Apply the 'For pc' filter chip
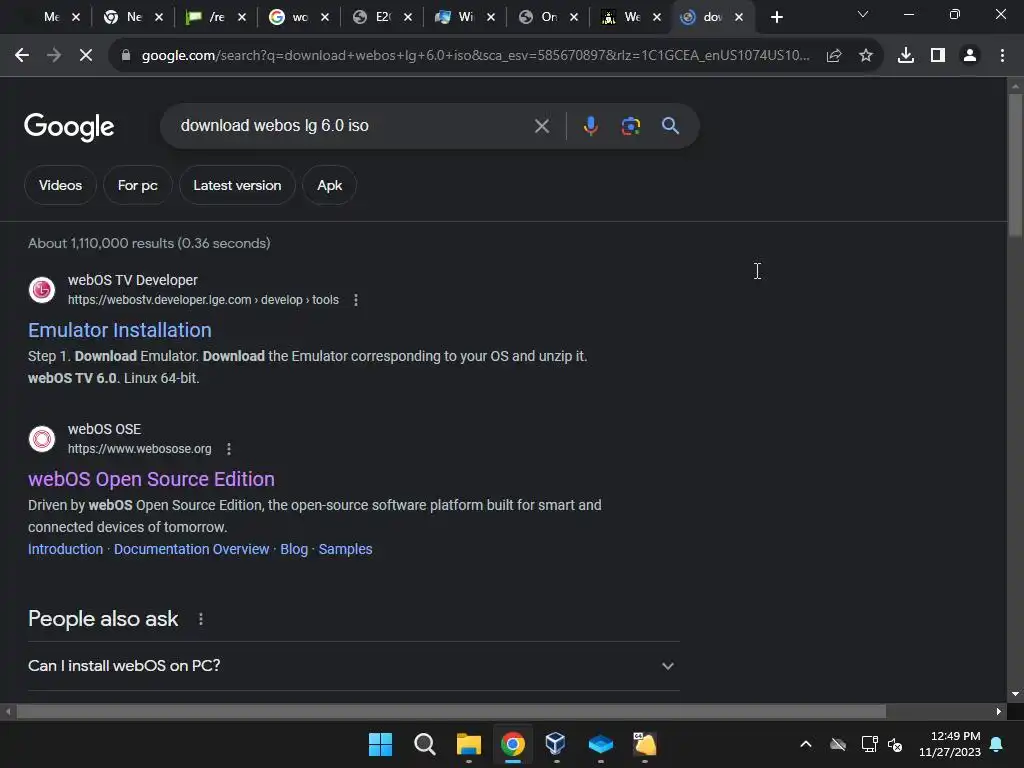Viewport: 1024px width, 768px height. click(x=138, y=185)
